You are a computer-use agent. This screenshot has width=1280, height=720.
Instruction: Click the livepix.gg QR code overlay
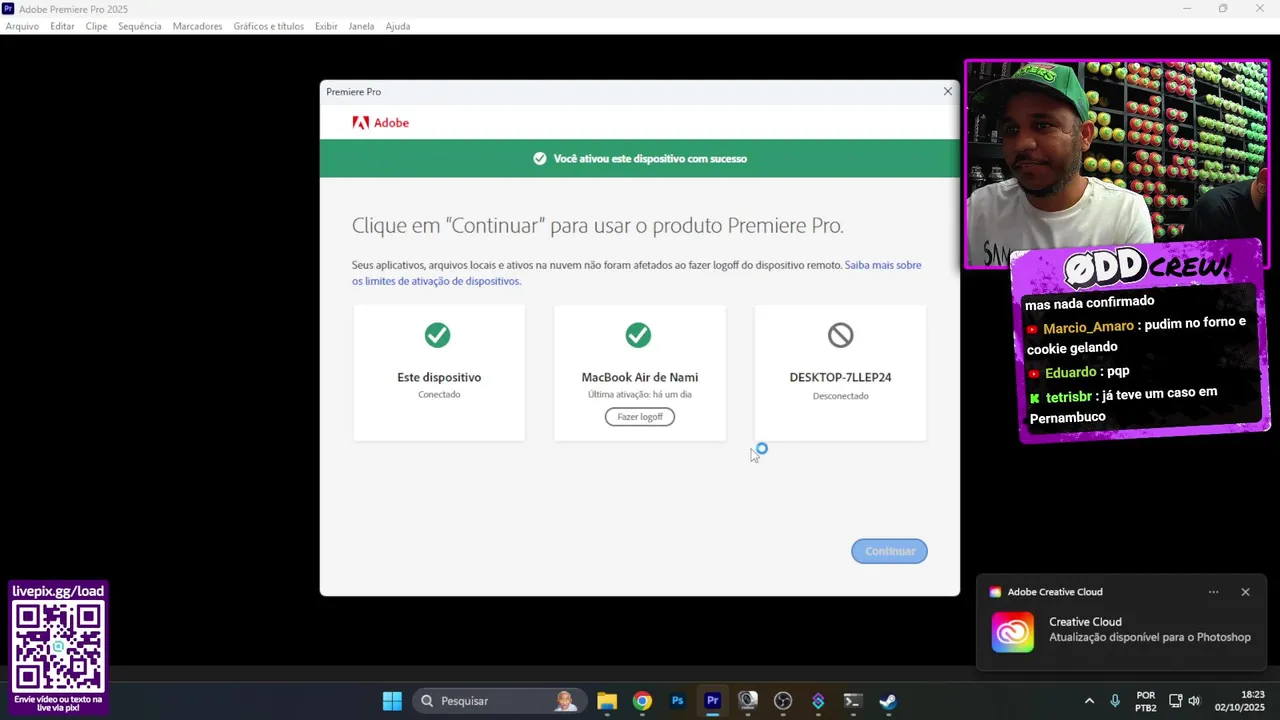pyautogui.click(x=59, y=648)
